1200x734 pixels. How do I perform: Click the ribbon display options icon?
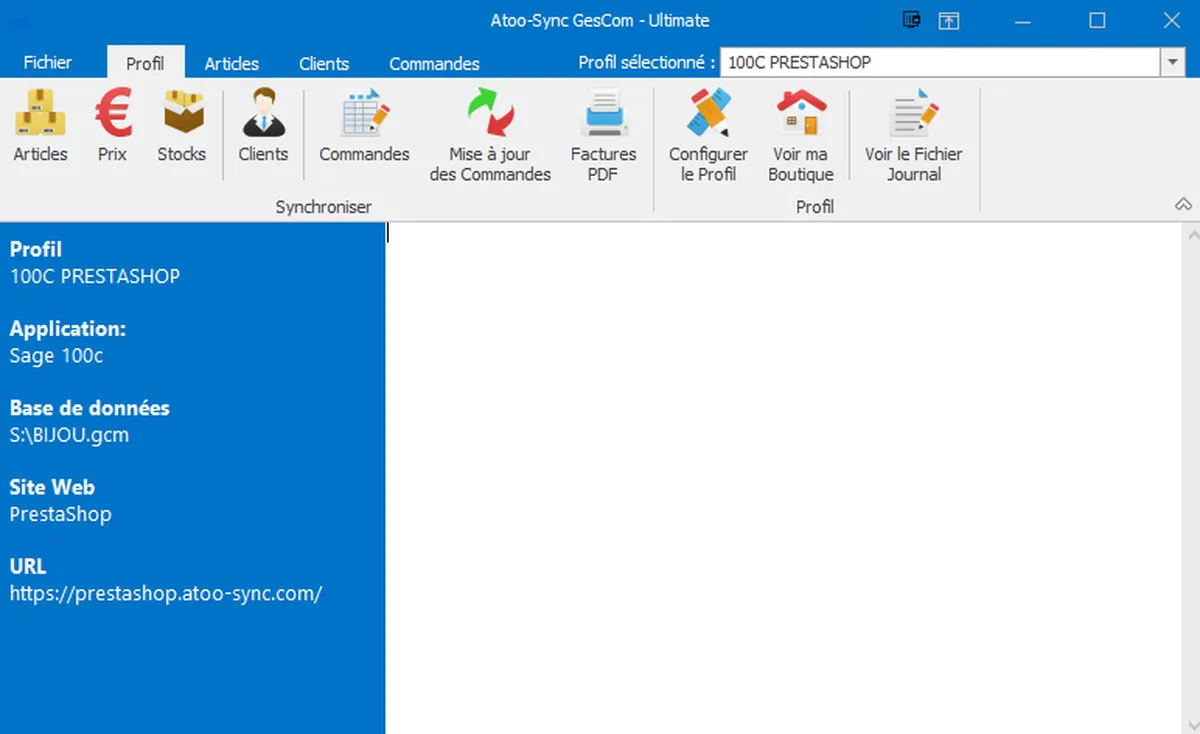coord(948,20)
